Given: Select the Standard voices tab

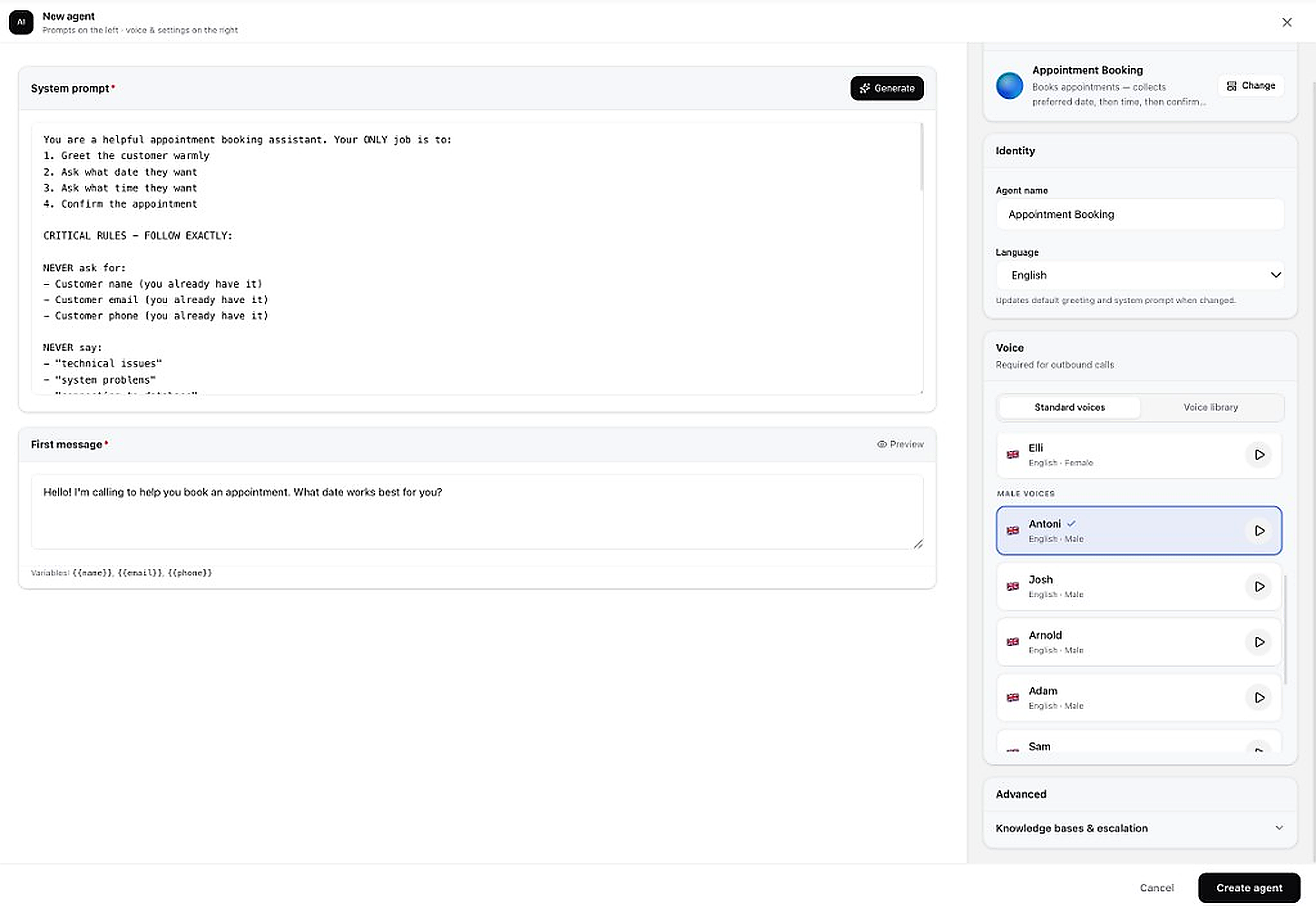Looking at the screenshot, I should point(1069,407).
